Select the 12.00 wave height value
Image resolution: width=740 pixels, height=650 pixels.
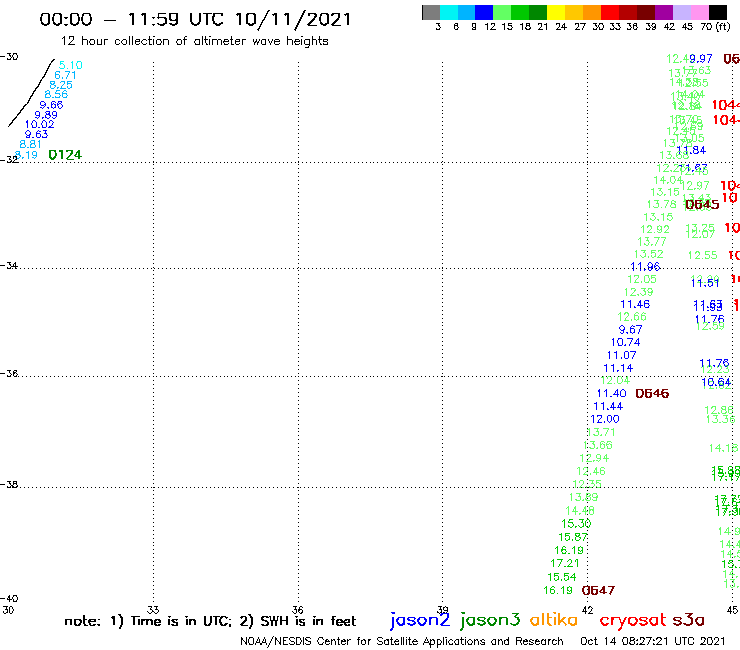click(605, 419)
